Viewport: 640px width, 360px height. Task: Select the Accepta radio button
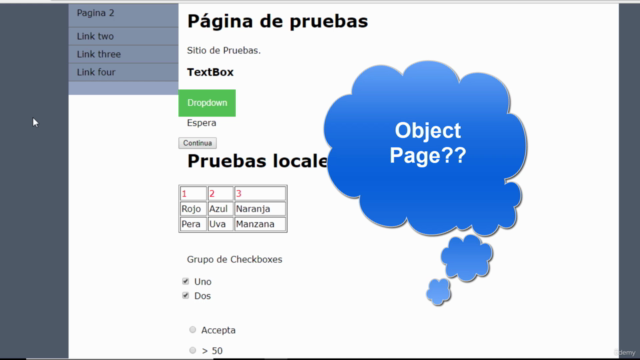point(193,329)
